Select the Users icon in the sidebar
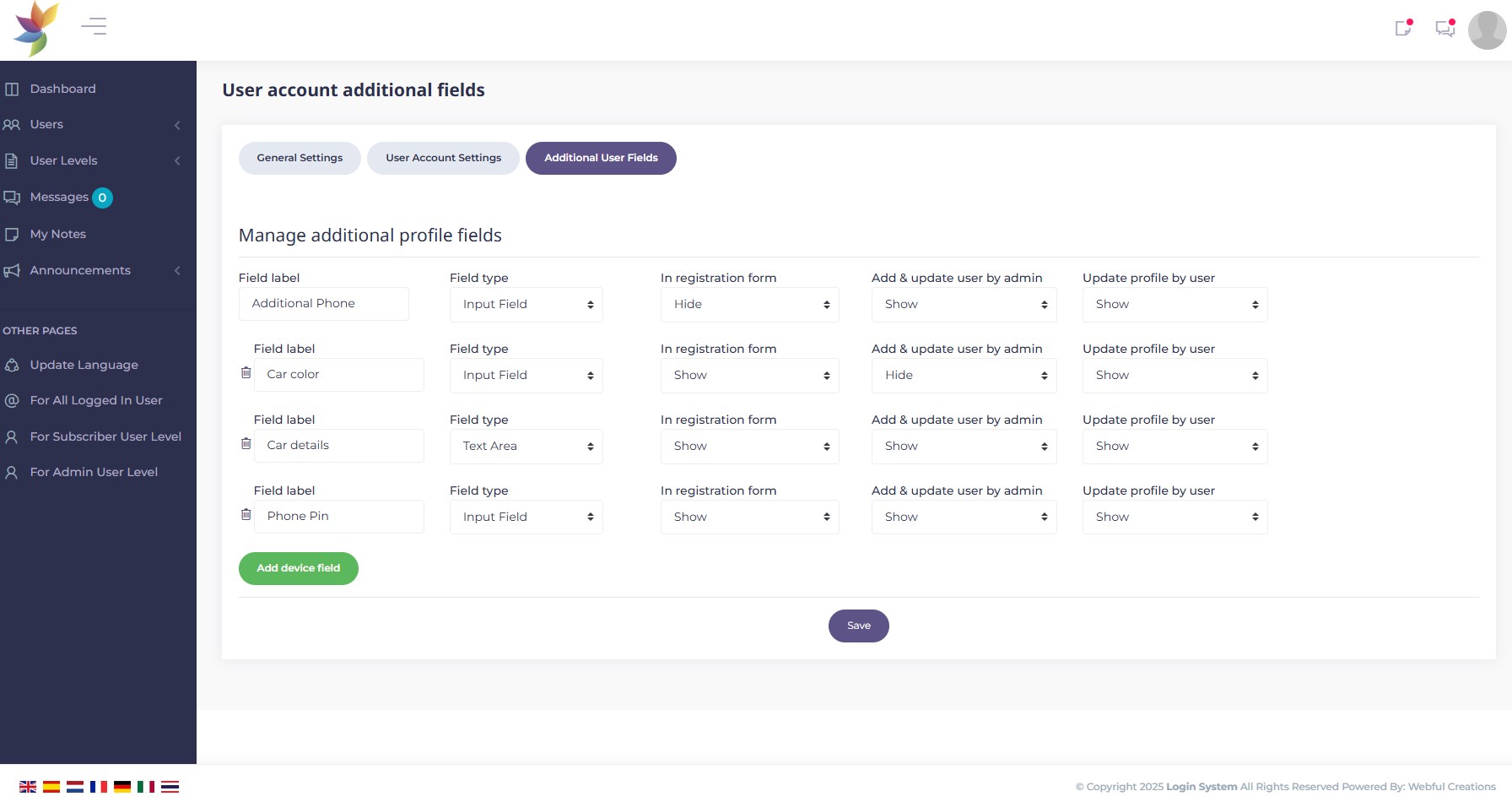Screen dimensions: 1512x802 click(12, 124)
